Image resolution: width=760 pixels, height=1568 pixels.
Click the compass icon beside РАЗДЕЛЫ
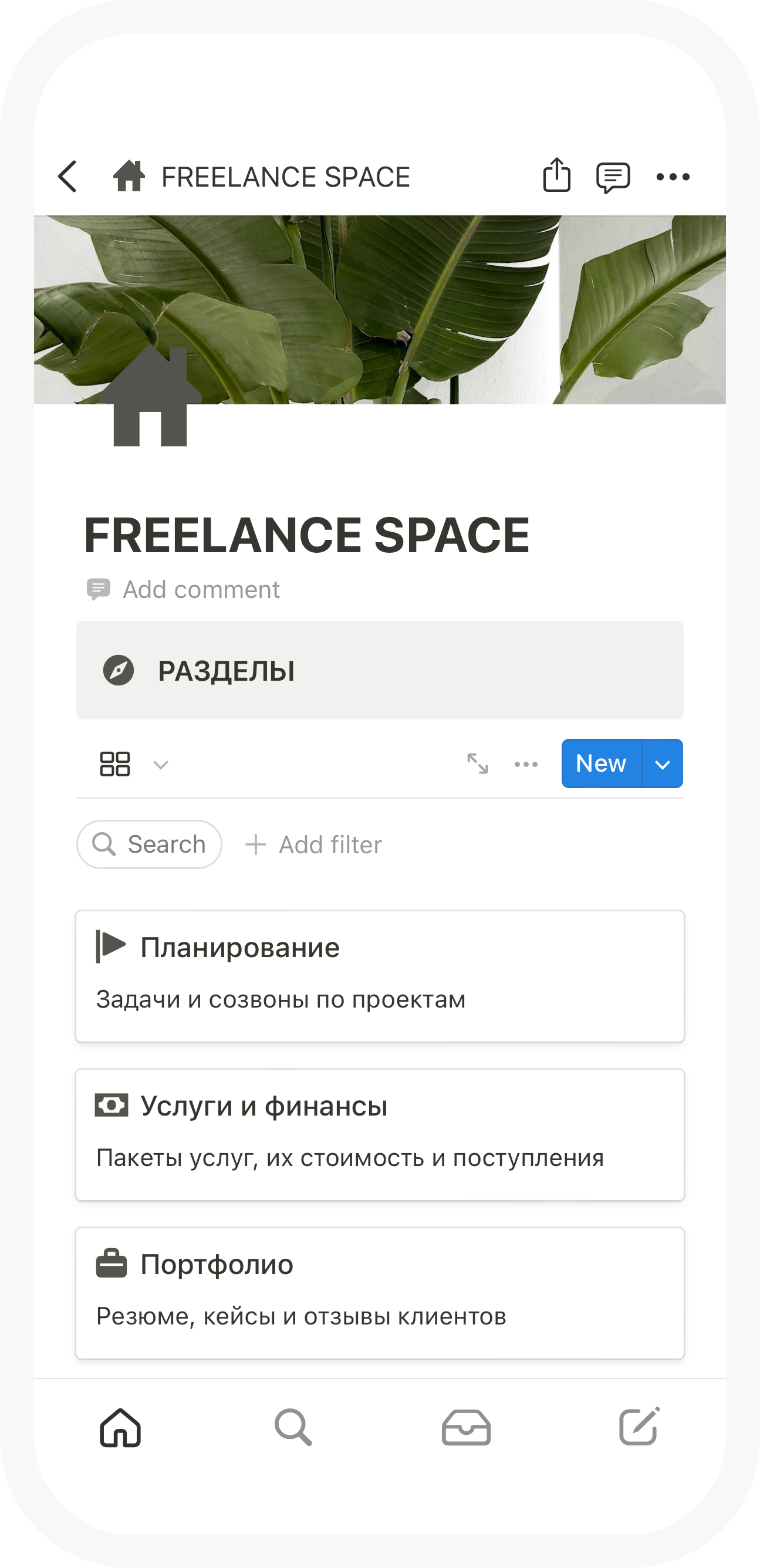[x=118, y=671]
